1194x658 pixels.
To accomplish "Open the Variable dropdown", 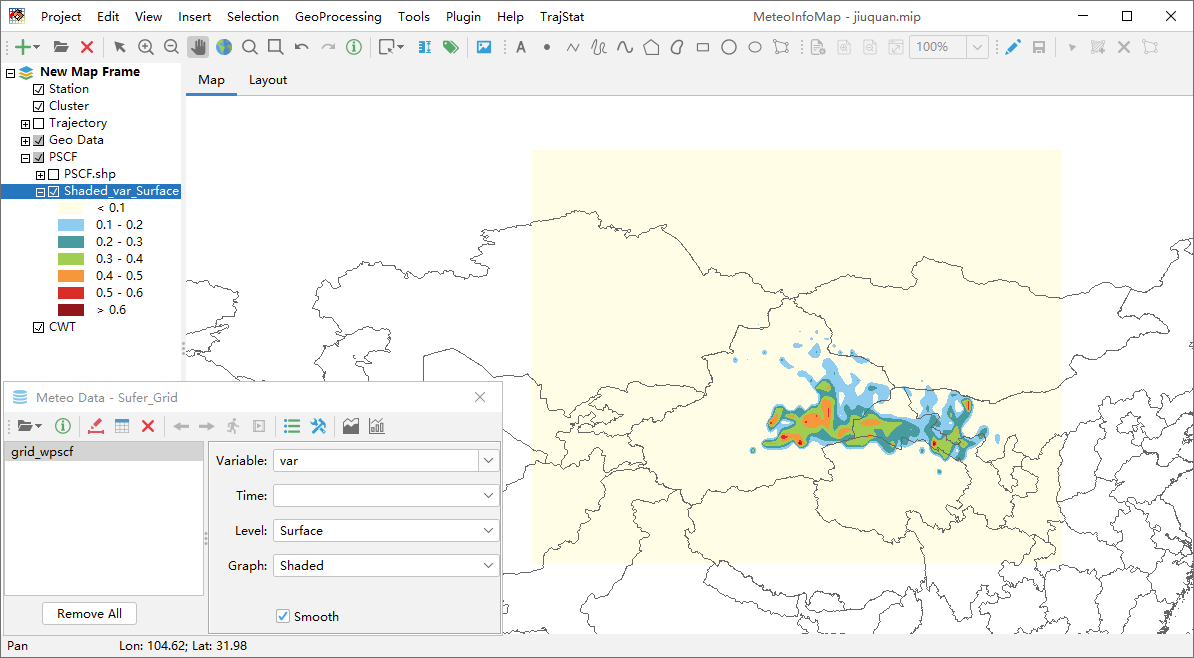I will (x=488, y=460).
